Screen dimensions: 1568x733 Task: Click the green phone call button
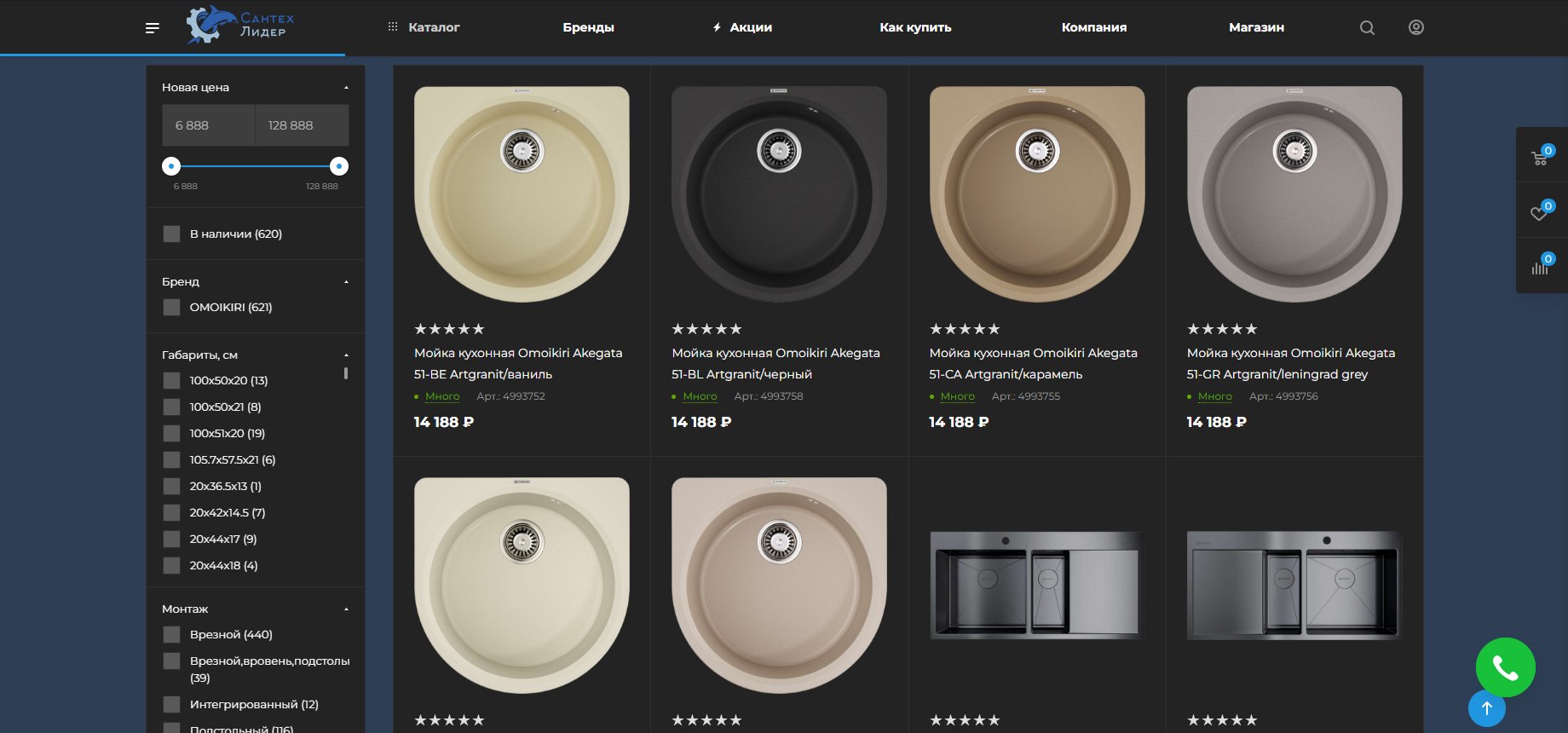[x=1506, y=667]
